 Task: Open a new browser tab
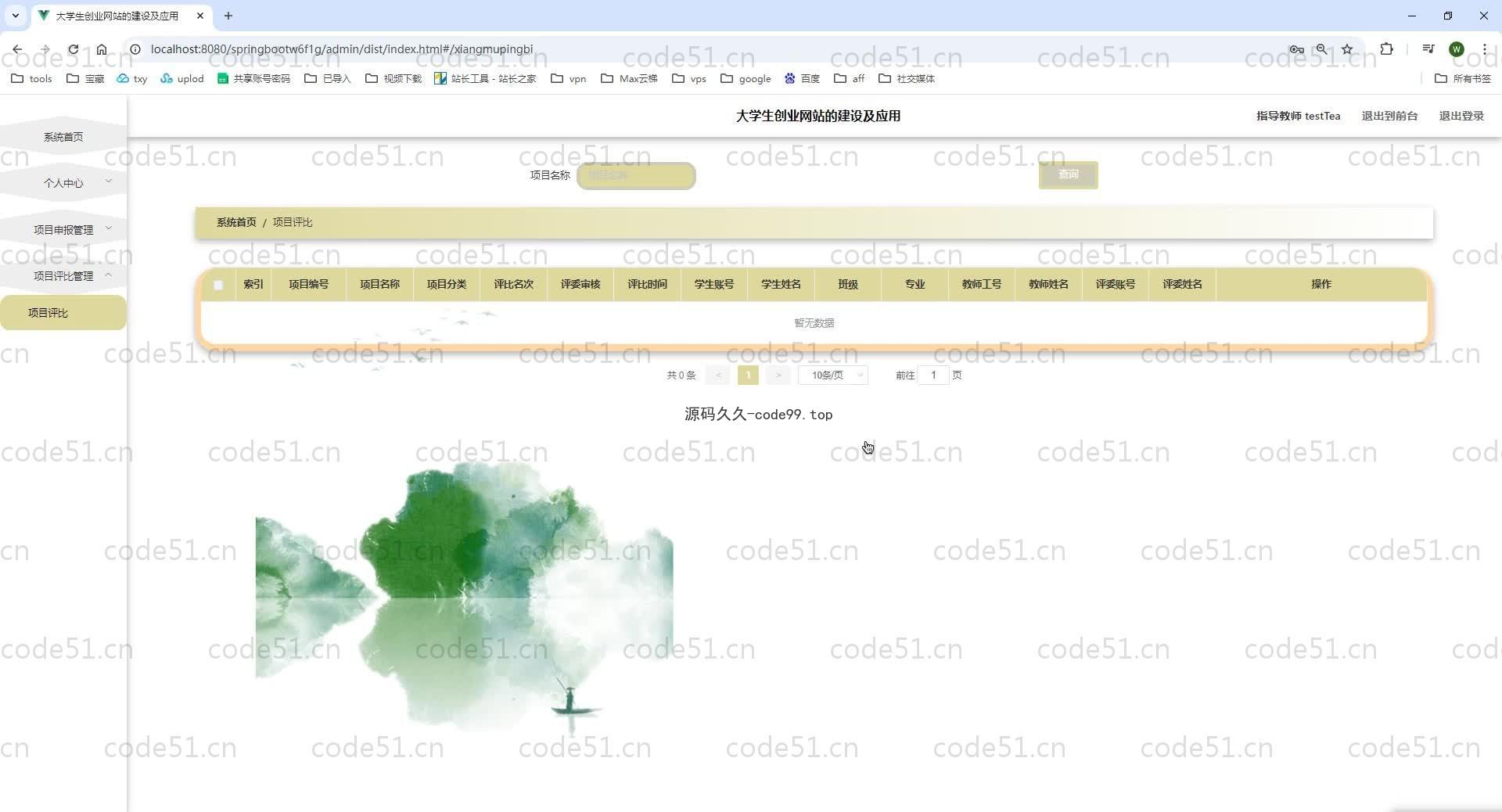228,16
